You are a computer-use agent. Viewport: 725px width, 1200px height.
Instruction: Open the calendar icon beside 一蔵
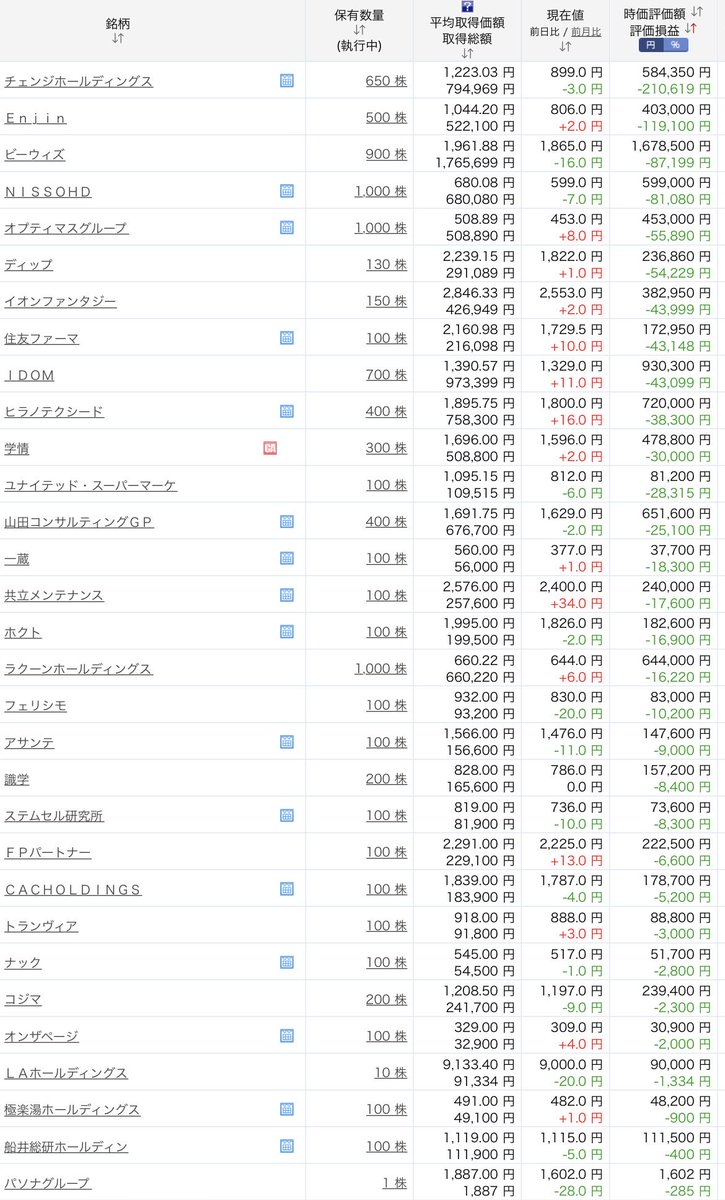coord(286,558)
